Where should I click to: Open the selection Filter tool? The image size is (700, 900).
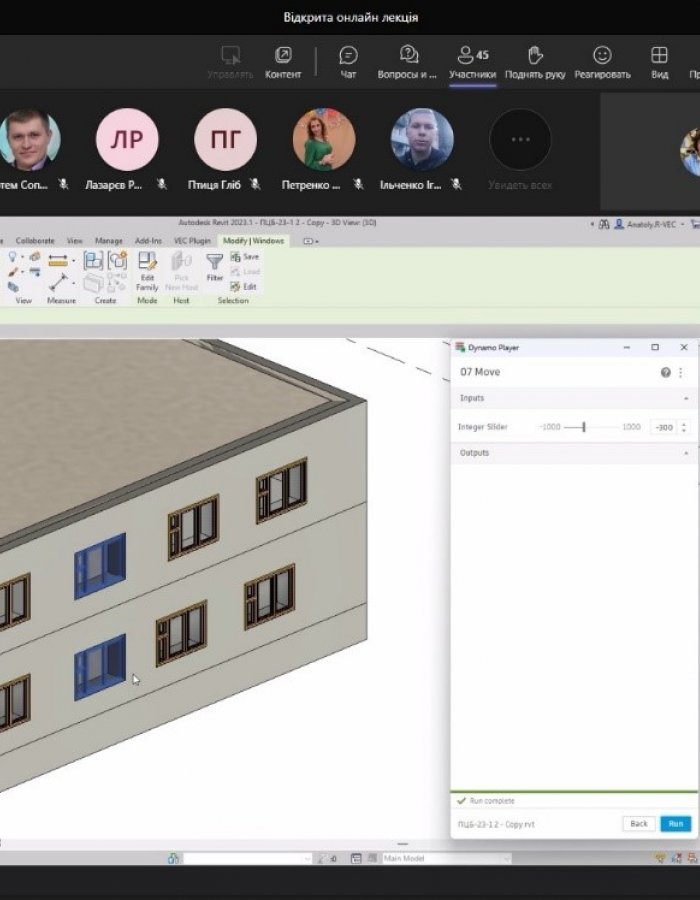[x=215, y=267]
